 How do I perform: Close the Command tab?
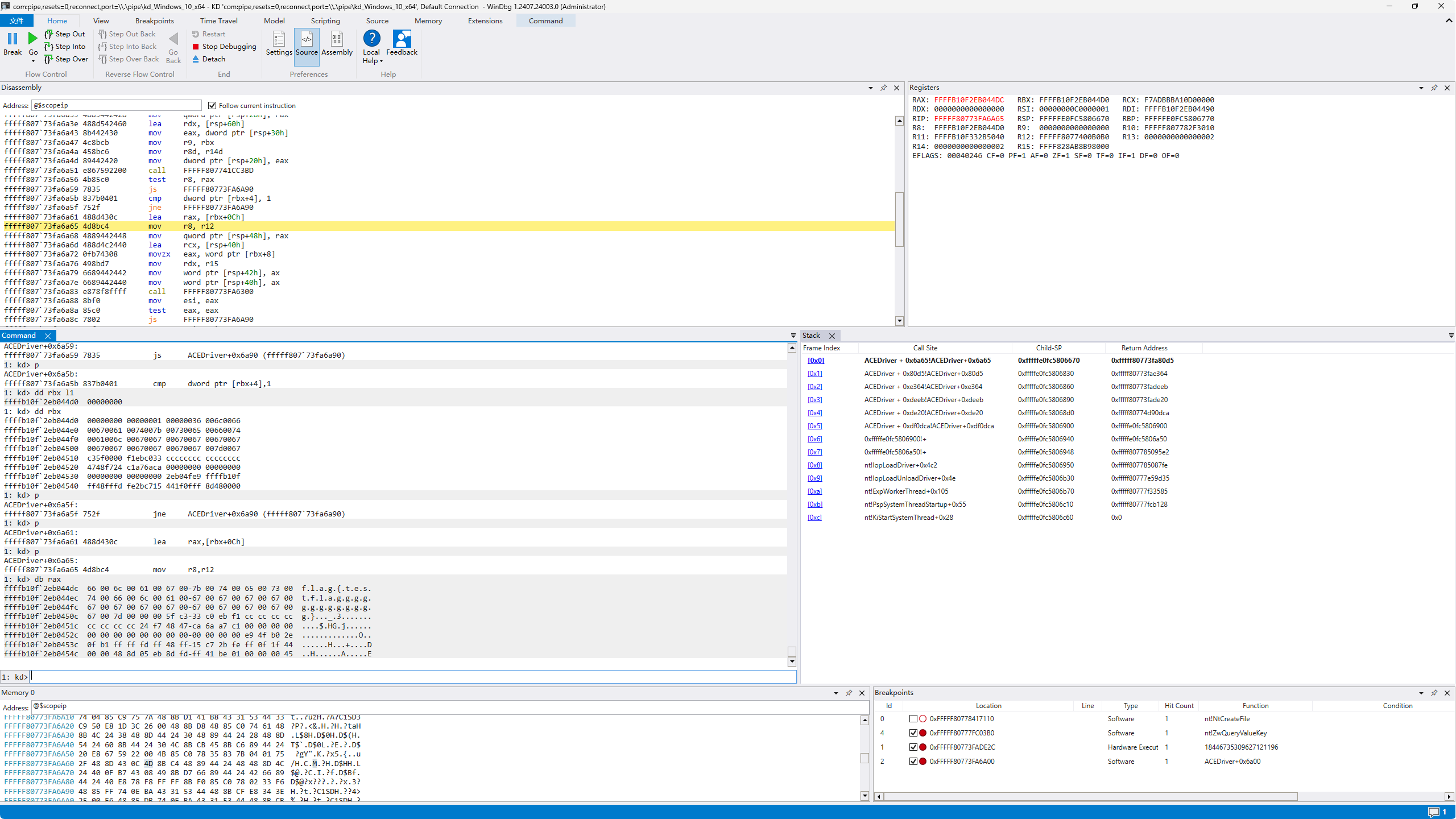click(x=48, y=336)
